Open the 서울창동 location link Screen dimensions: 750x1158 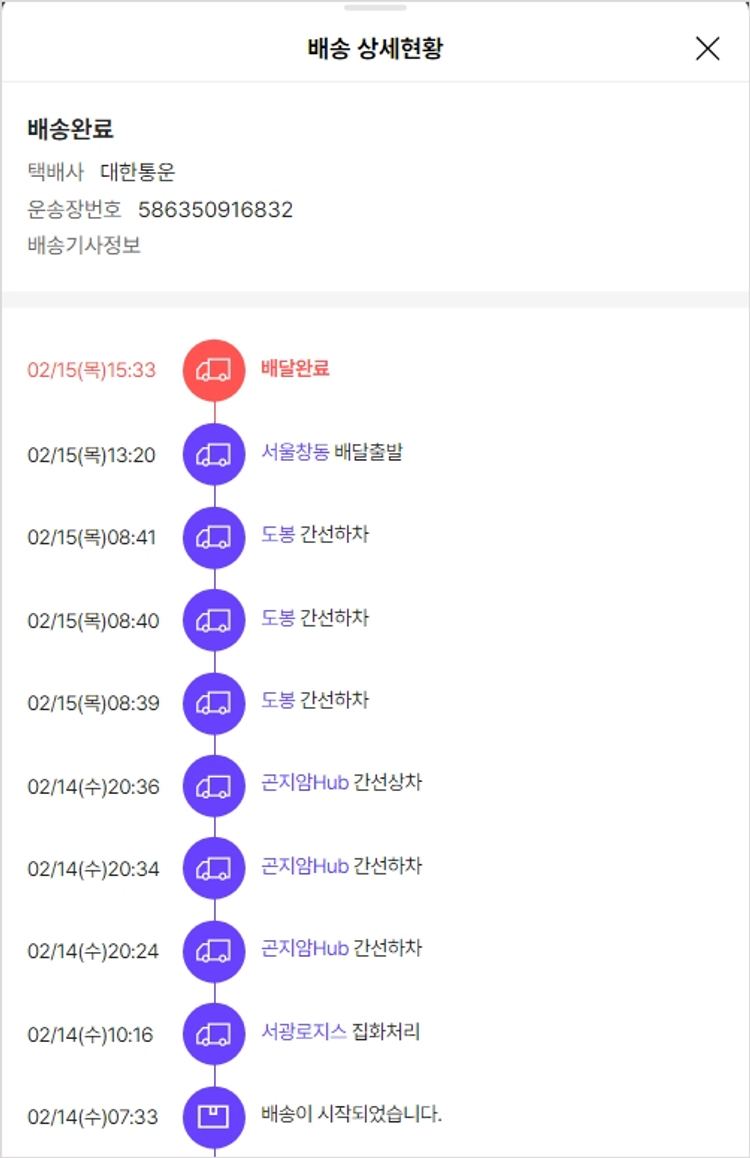[295, 453]
